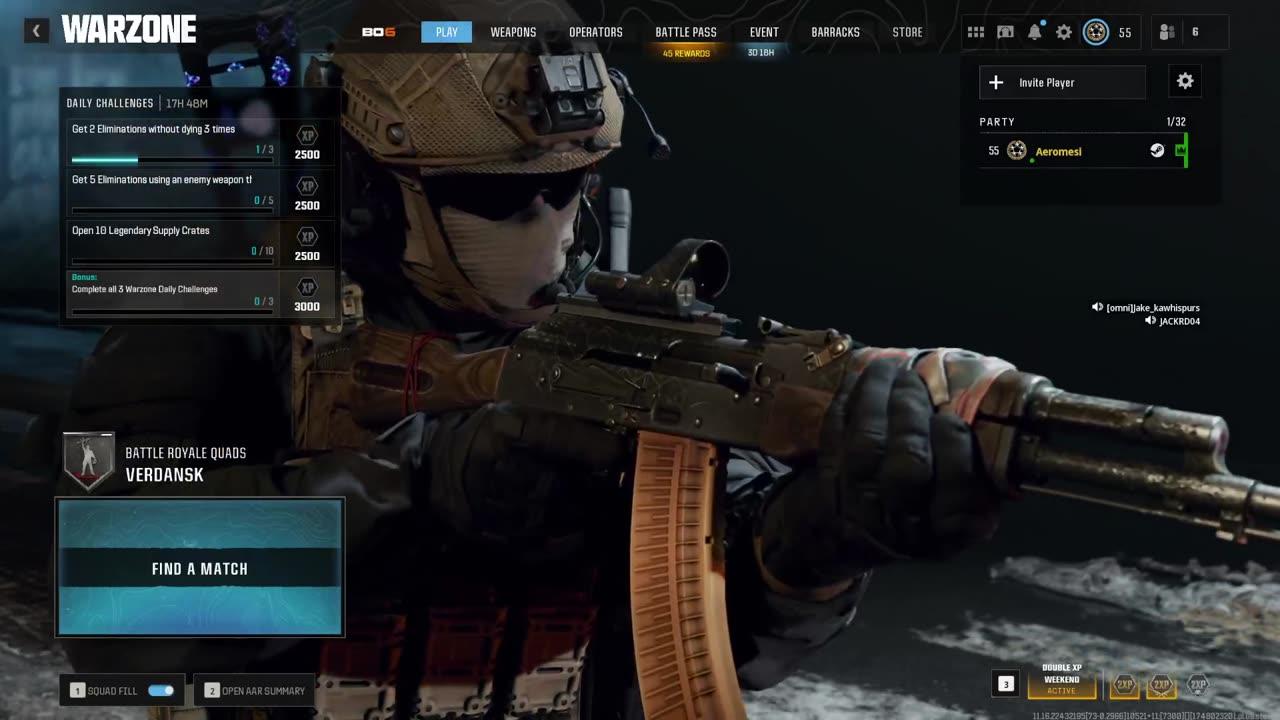Open the WEAPONS tab
This screenshot has height=720, width=1280.
513,32
